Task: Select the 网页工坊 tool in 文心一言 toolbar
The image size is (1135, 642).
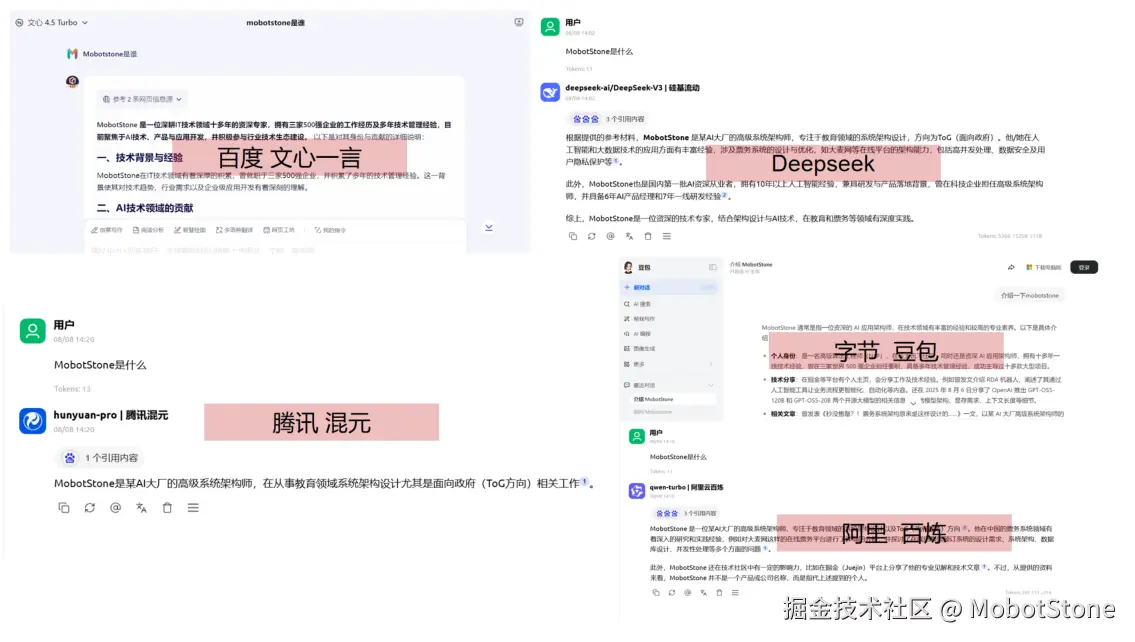Action: (x=279, y=230)
